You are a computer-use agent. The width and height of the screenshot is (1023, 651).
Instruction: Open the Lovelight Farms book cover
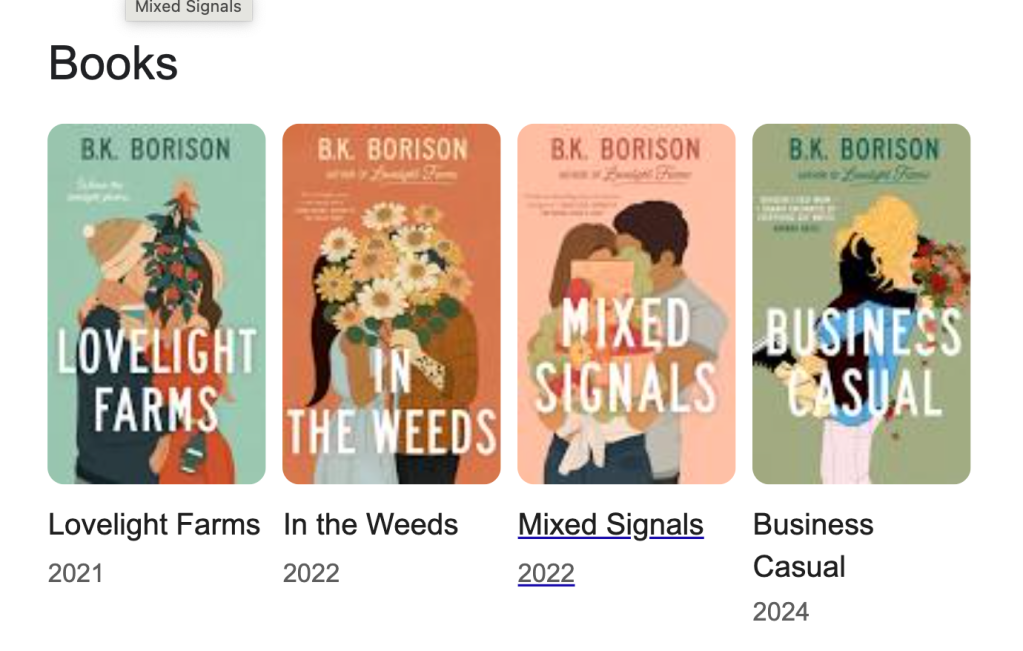coord(156,304)
